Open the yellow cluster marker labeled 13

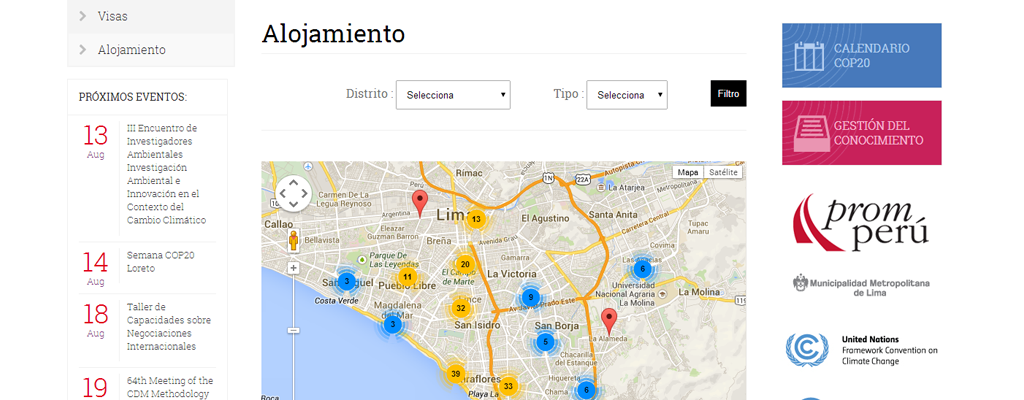[476, 219]
